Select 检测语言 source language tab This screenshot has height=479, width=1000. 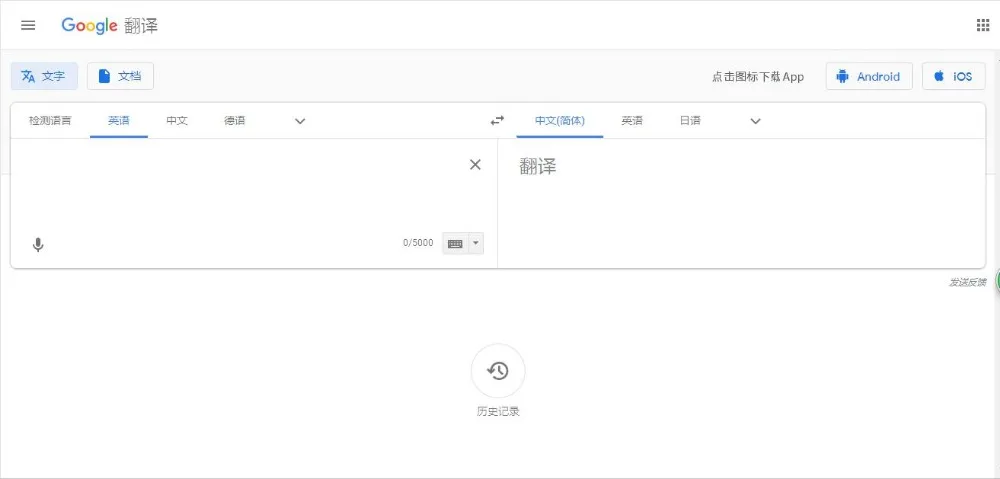[x=50, y=121]
